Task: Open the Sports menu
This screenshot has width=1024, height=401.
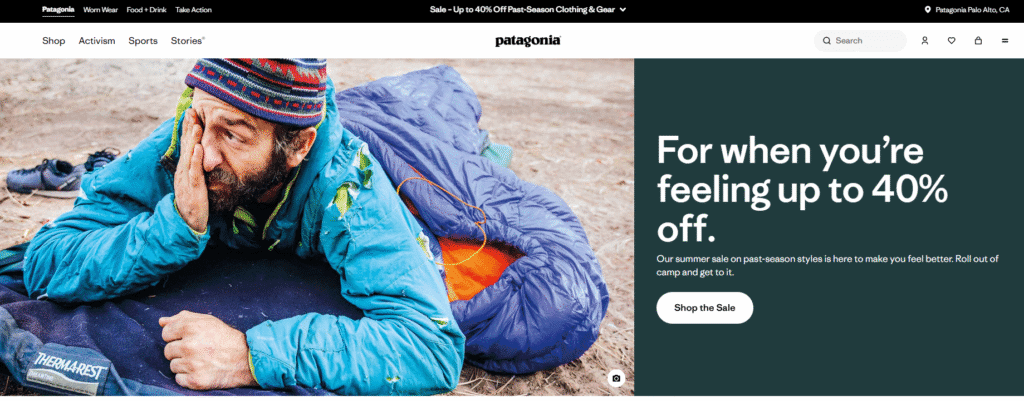Action: [142, 40]
